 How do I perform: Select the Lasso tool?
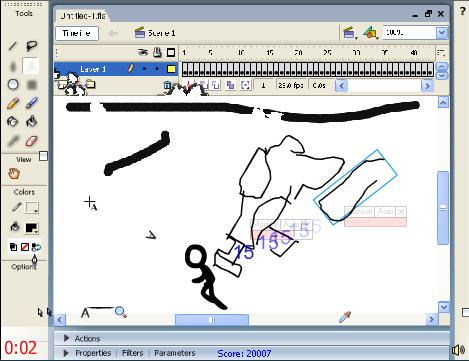(31, 46)
